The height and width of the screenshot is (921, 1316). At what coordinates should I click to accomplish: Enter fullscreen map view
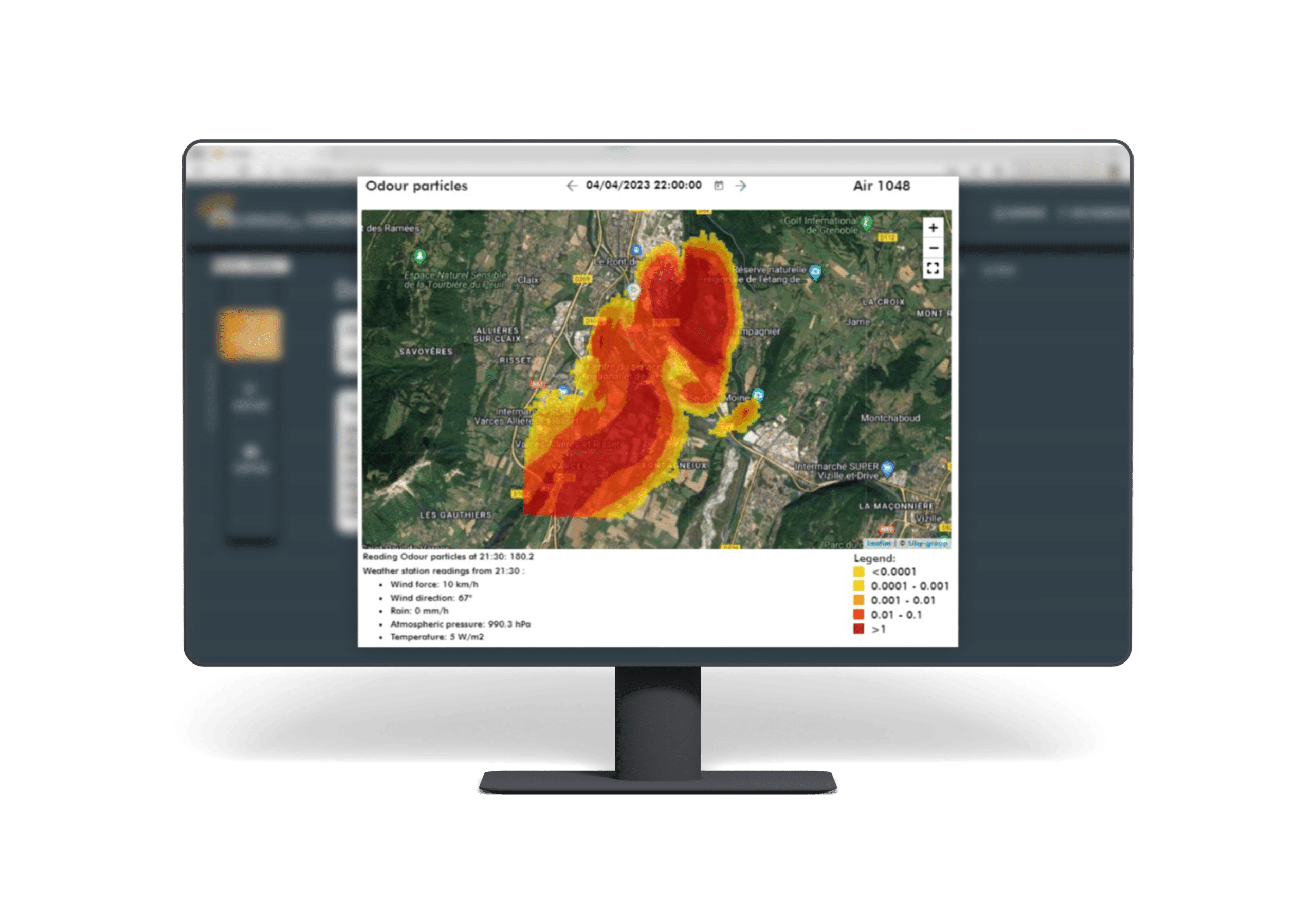click(933, 268)
